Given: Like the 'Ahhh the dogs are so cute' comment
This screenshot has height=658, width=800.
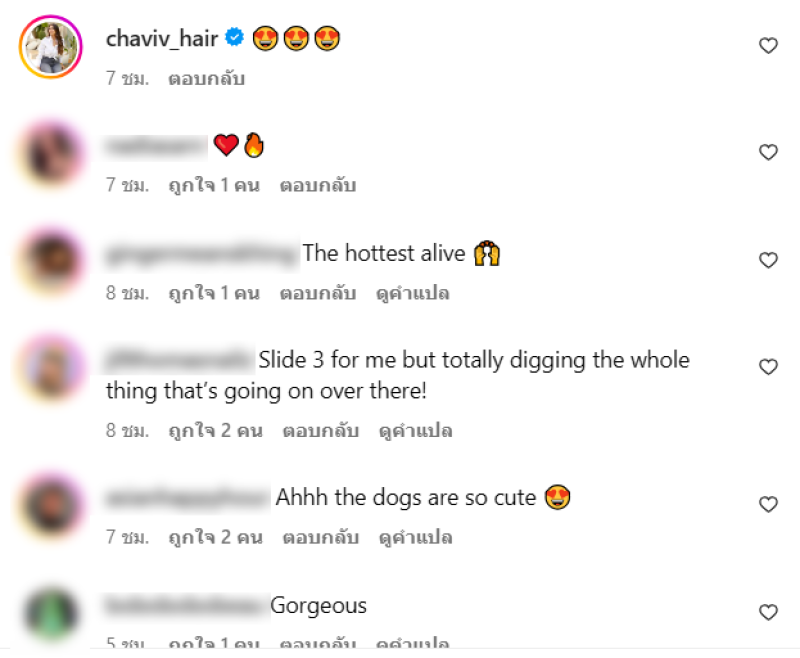Looking at the screenshot, I should 768,504.
